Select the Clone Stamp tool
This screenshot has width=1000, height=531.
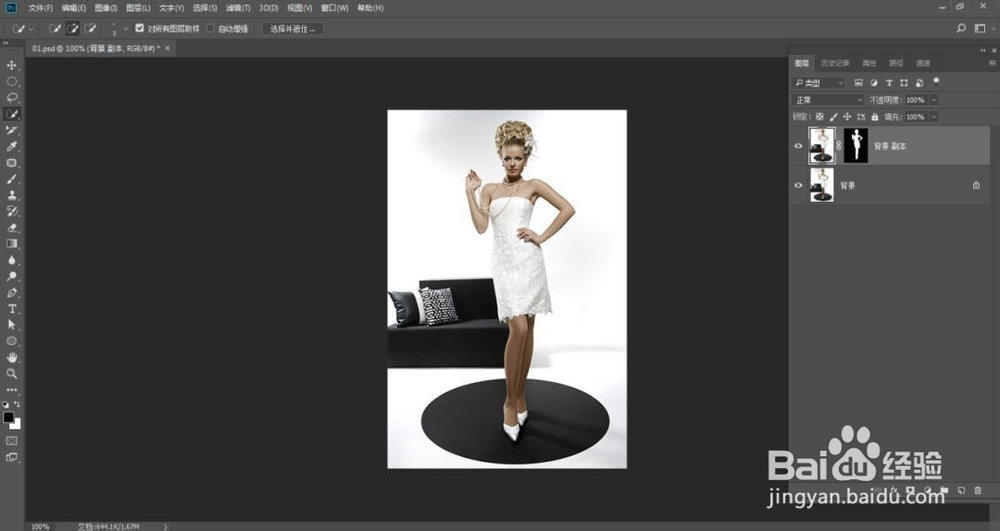tap(11, 195)
